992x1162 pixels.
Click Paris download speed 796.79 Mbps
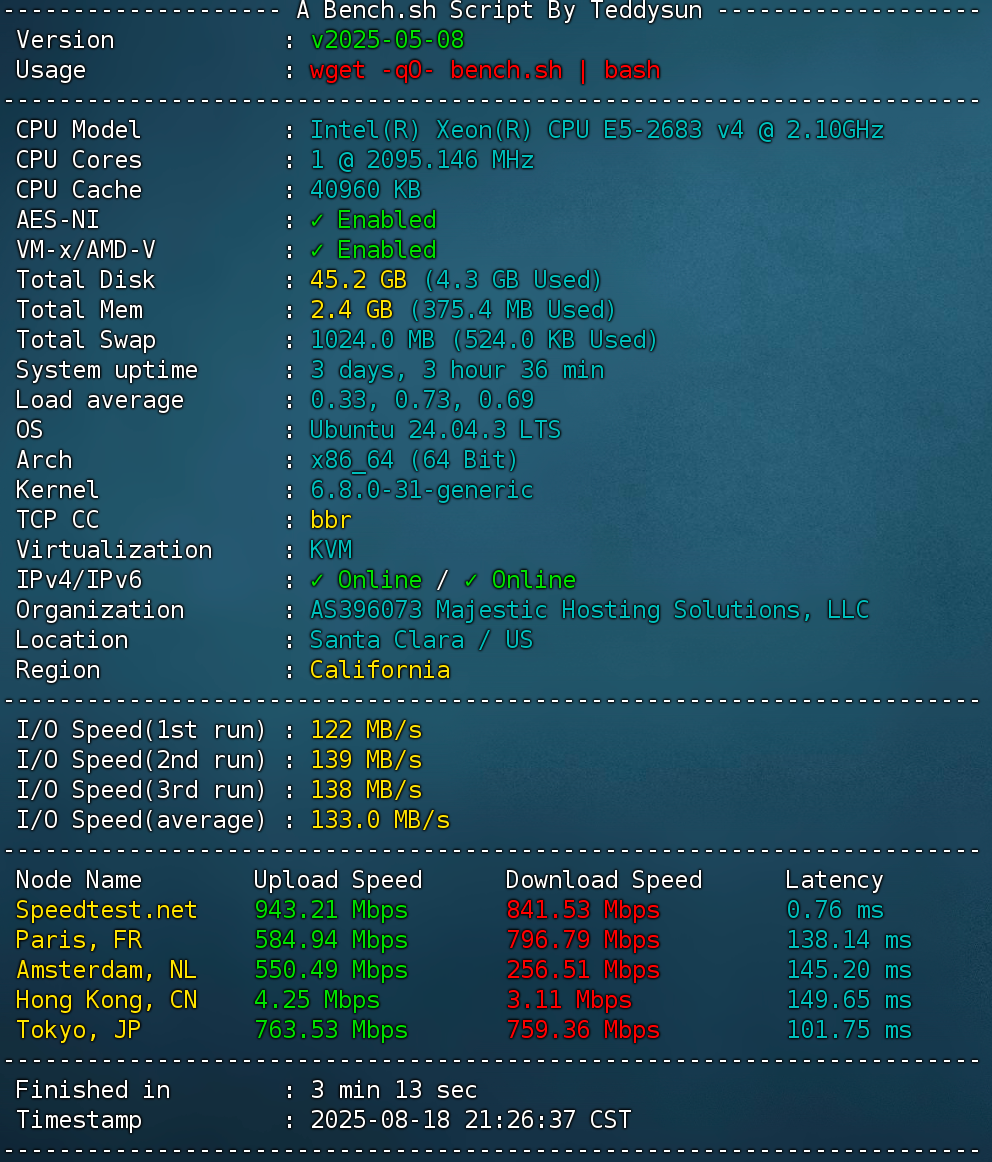point(583,940)
